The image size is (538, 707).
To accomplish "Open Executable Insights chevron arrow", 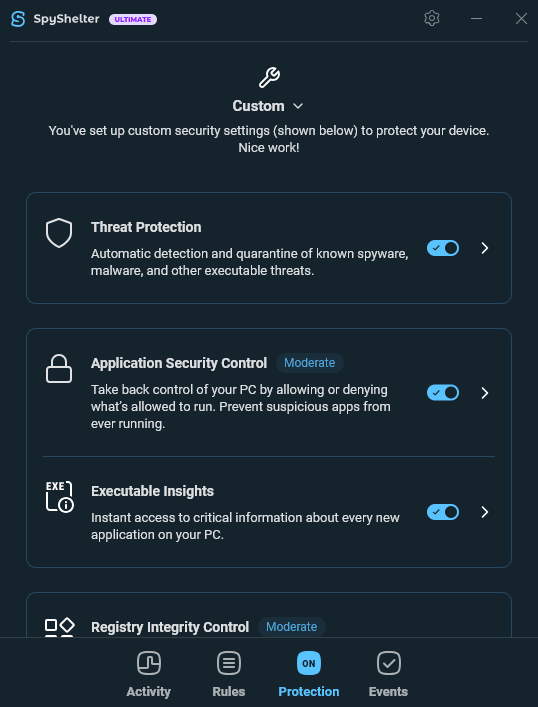I will tap(485, 512).
